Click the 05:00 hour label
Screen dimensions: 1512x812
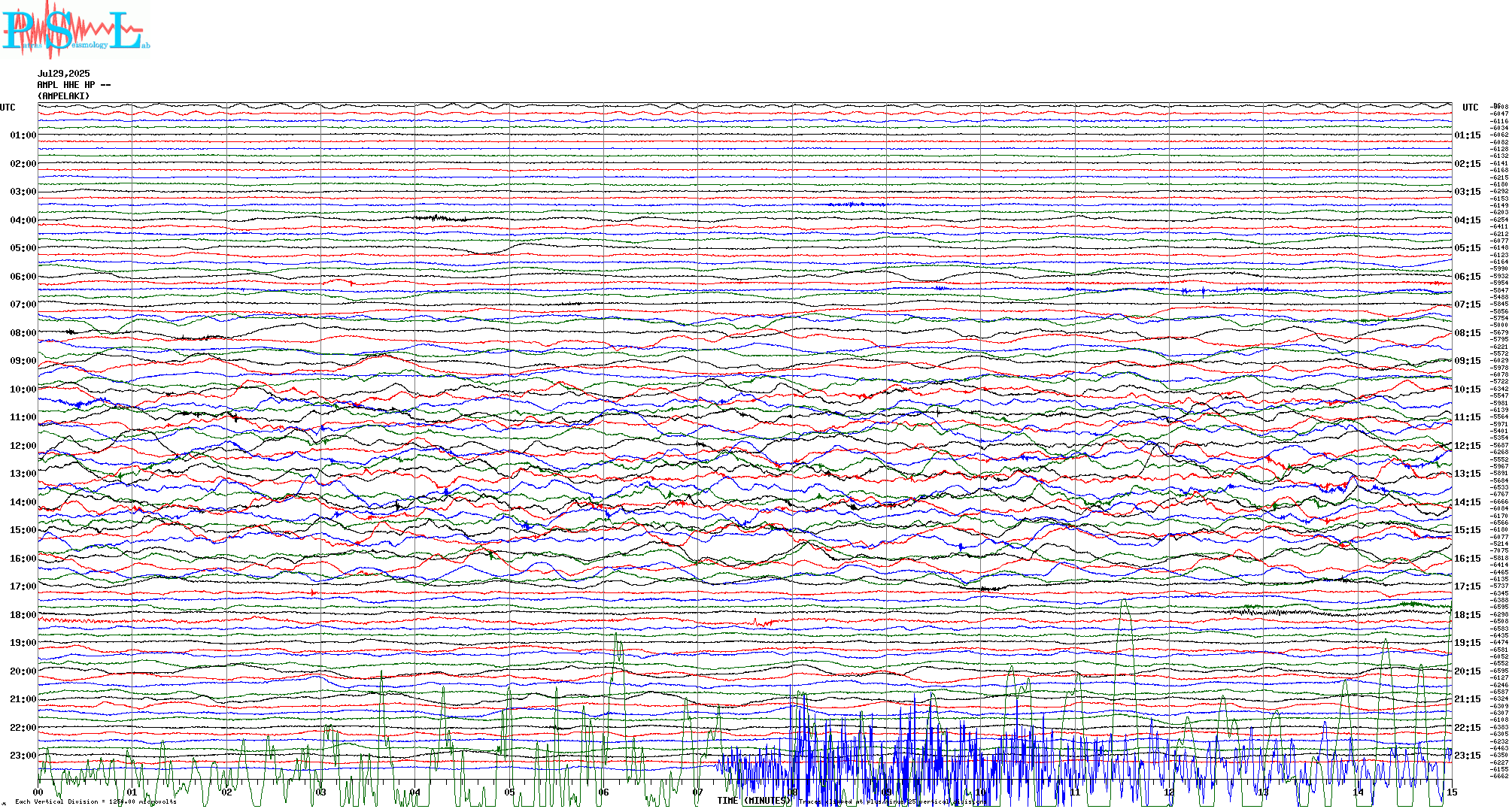coord(23,248)
